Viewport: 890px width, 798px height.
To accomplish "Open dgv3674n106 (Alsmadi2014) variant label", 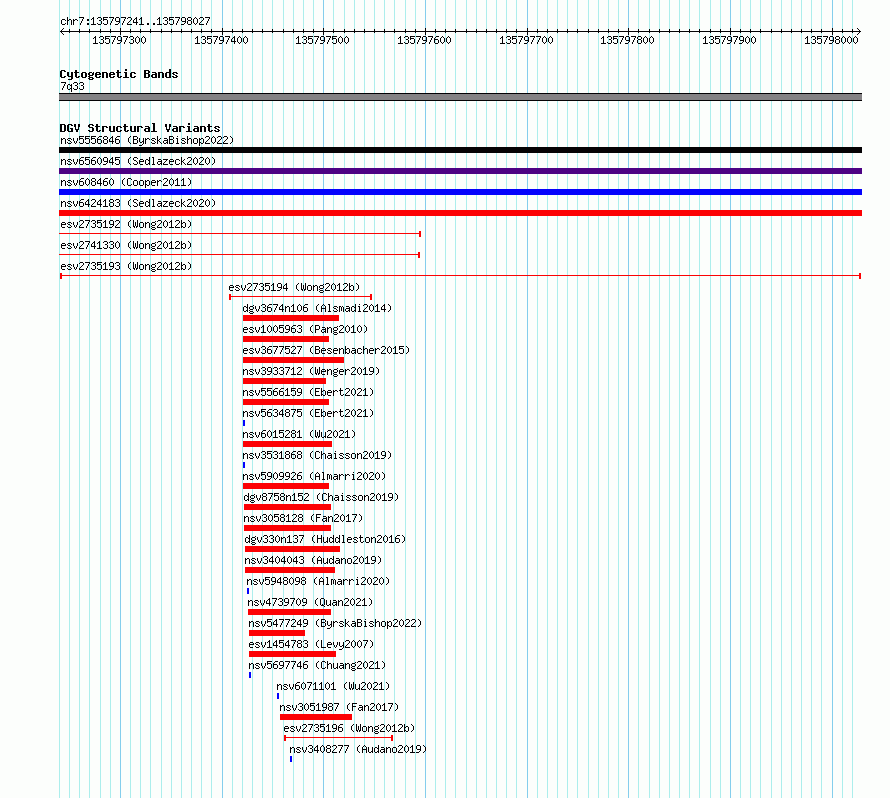I will [317, 308].
